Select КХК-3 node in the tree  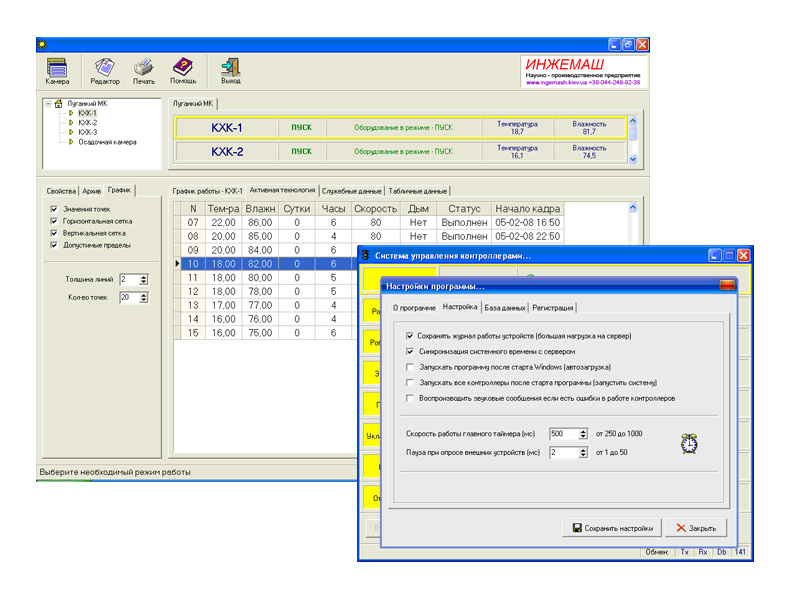(x=88, y=132)
